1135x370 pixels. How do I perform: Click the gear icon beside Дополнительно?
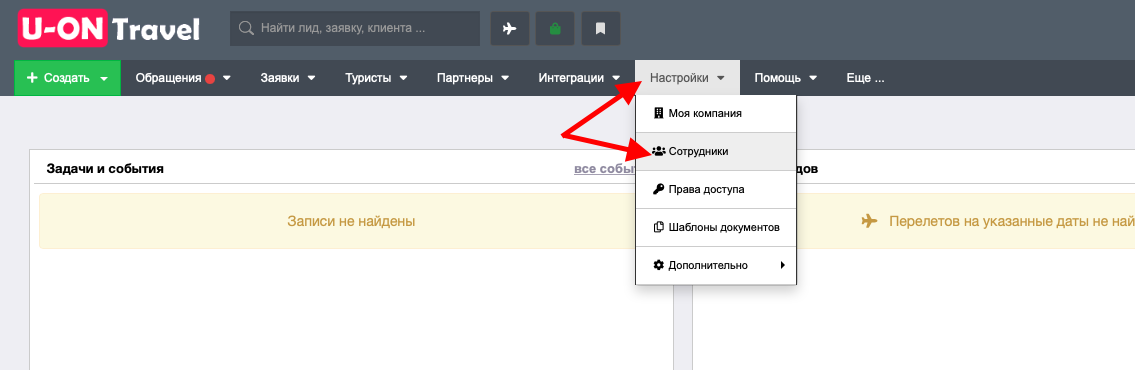click(659, 265)
